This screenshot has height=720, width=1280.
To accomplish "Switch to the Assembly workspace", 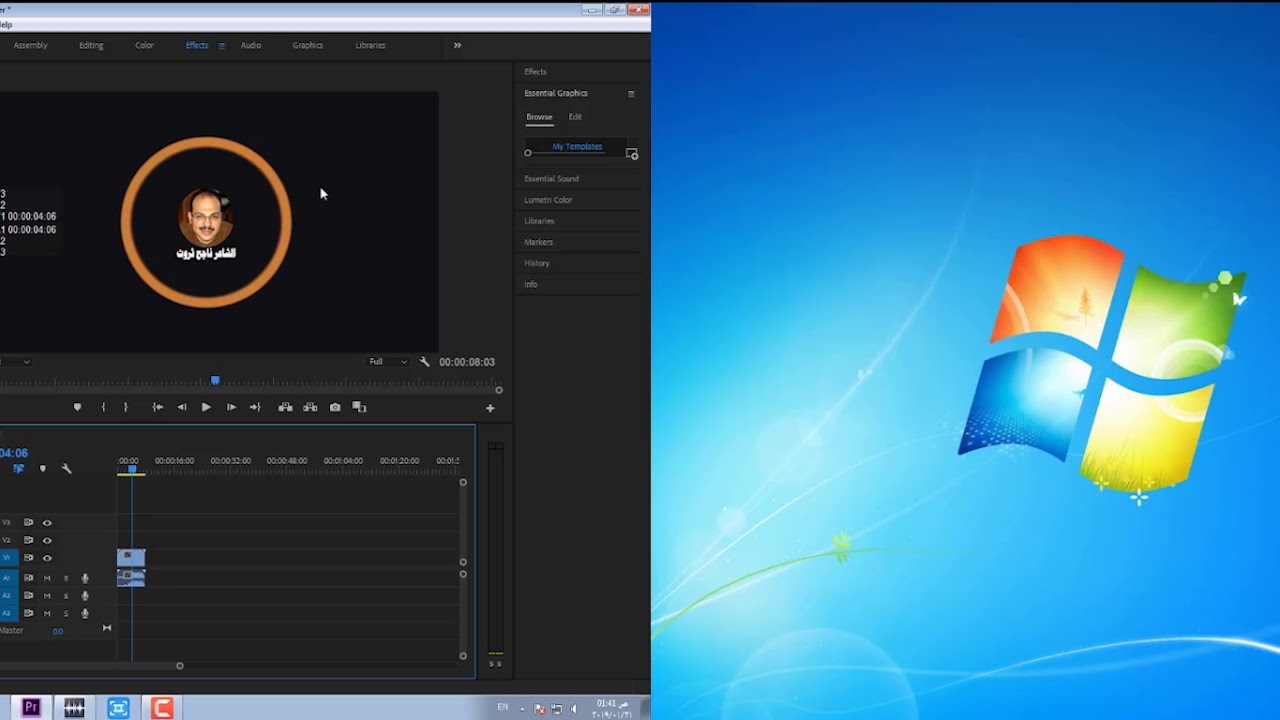I will (30, 45).
